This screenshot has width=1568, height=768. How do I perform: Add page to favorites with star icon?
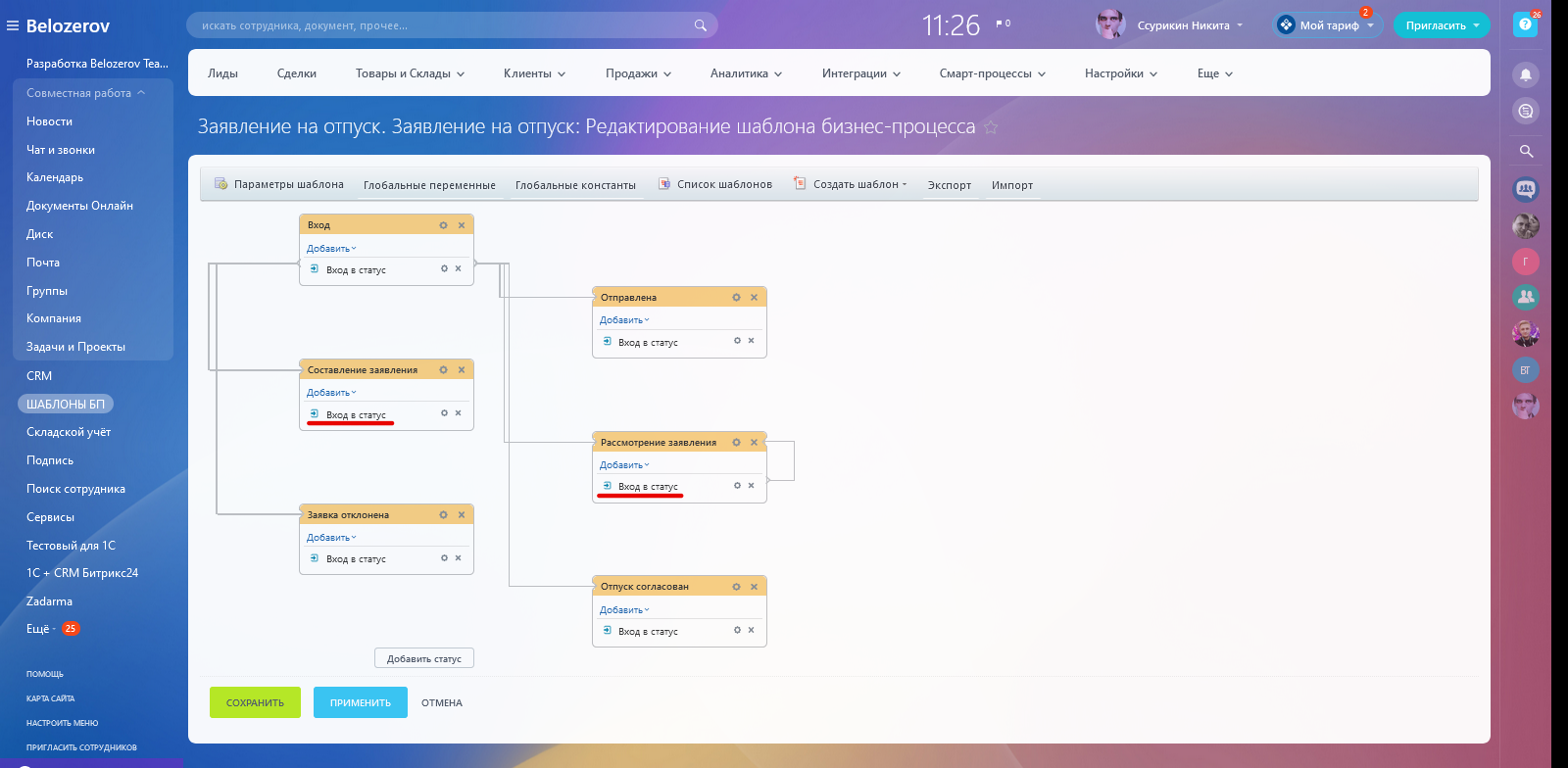[991, 127]
